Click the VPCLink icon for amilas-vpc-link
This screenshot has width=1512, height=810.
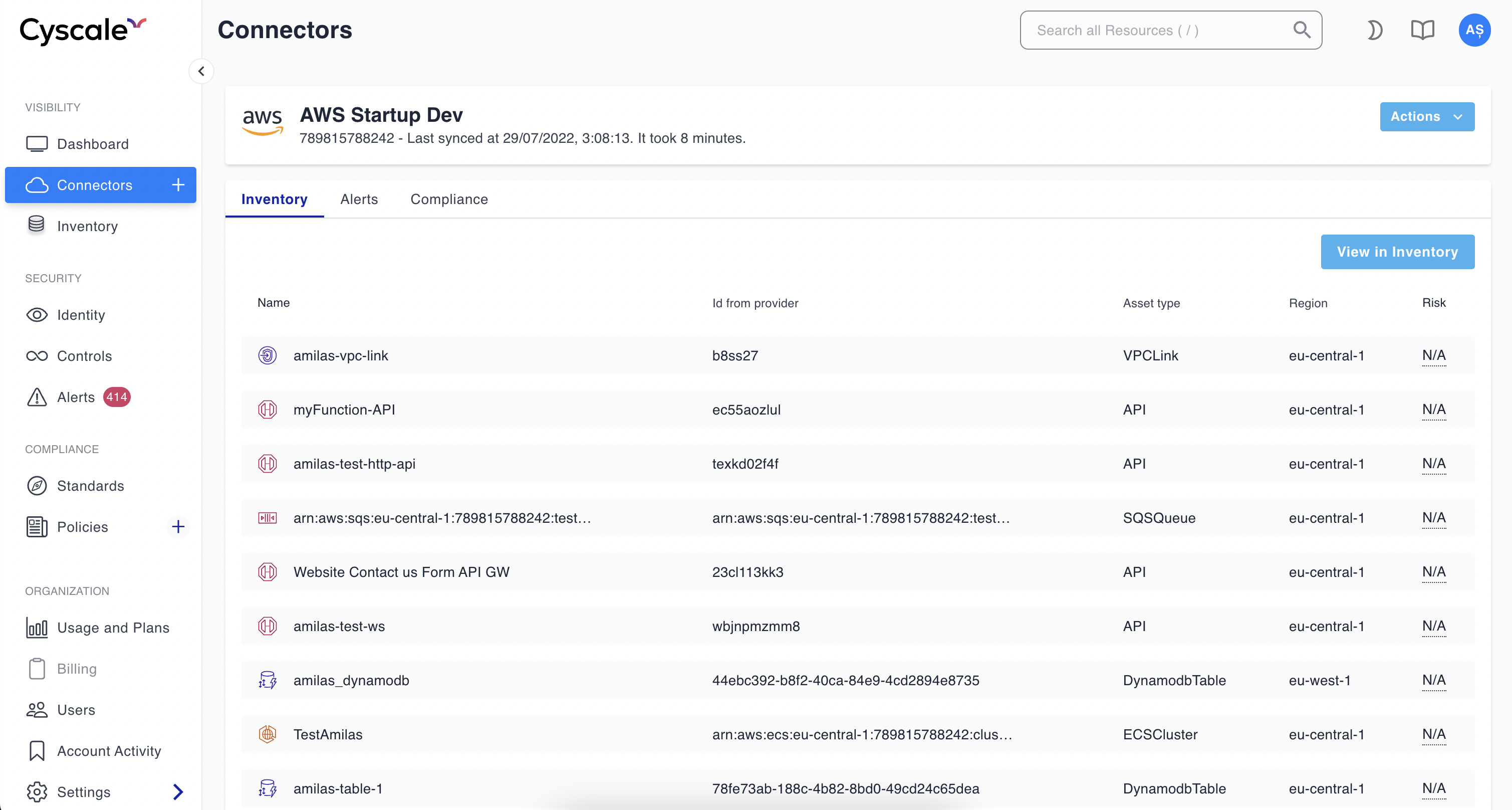pyautogui.click(x=268, y=355)
